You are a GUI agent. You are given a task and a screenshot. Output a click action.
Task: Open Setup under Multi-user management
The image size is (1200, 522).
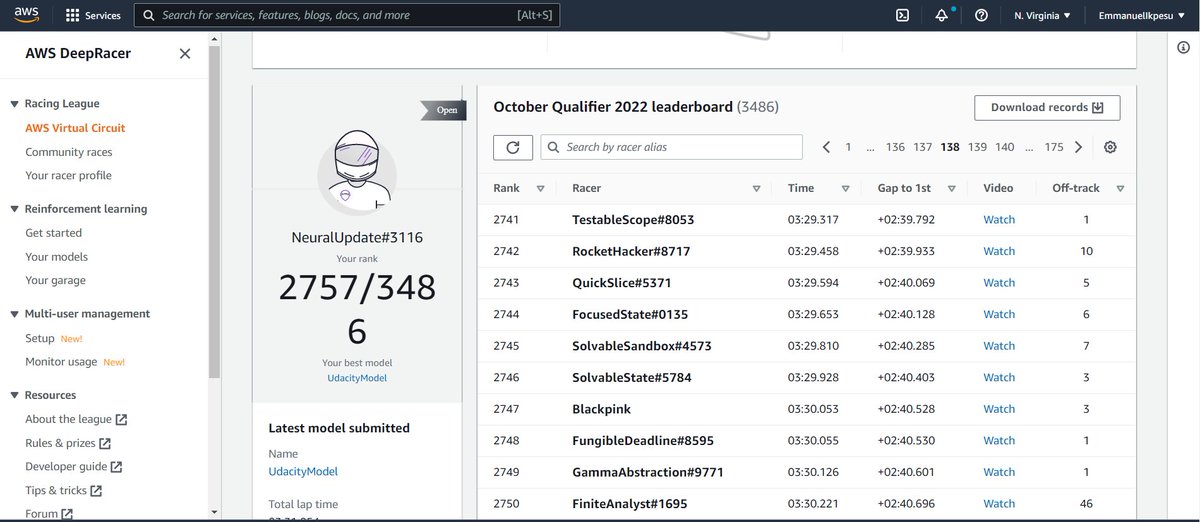point(40,338)
